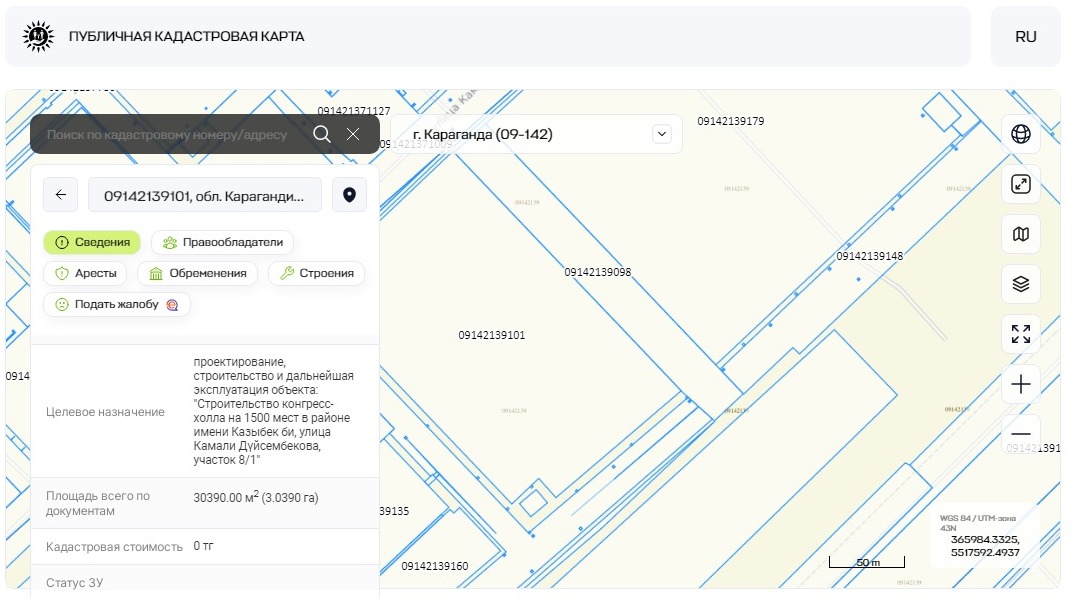Locate the parcel using the pin icon
The width and height of the screenshot is (1081, 601).
click(x=349, y=195)
